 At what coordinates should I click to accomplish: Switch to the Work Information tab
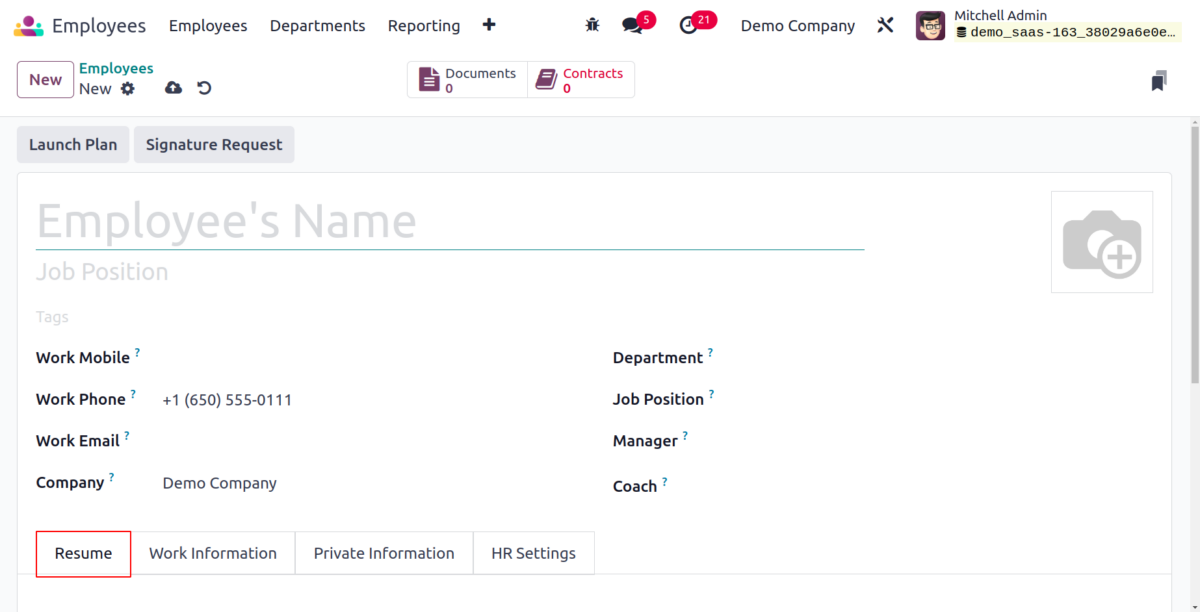click(213, 553)
